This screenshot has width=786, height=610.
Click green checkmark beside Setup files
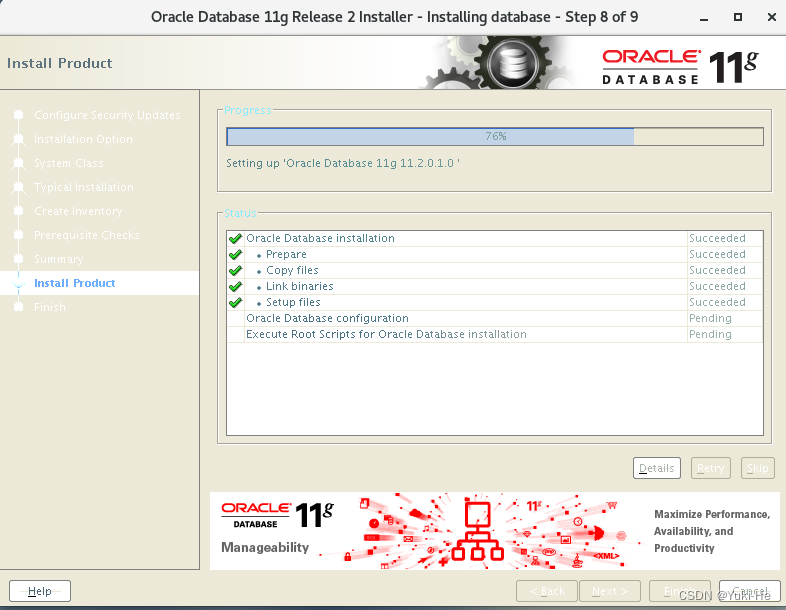tap(235, 303)
